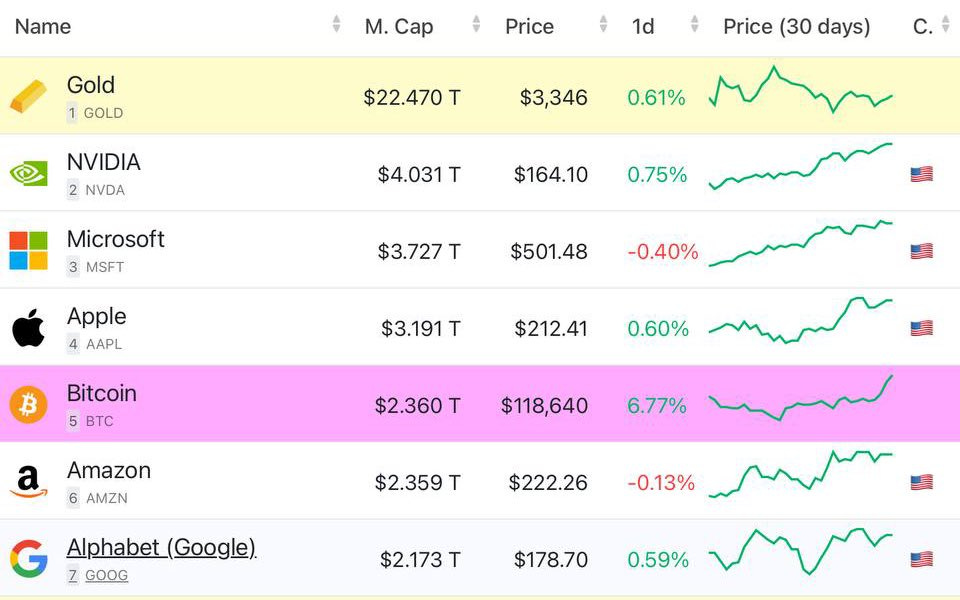Click Gold market cap $22.470 T
Screen dimensions: 960x600
412,97
